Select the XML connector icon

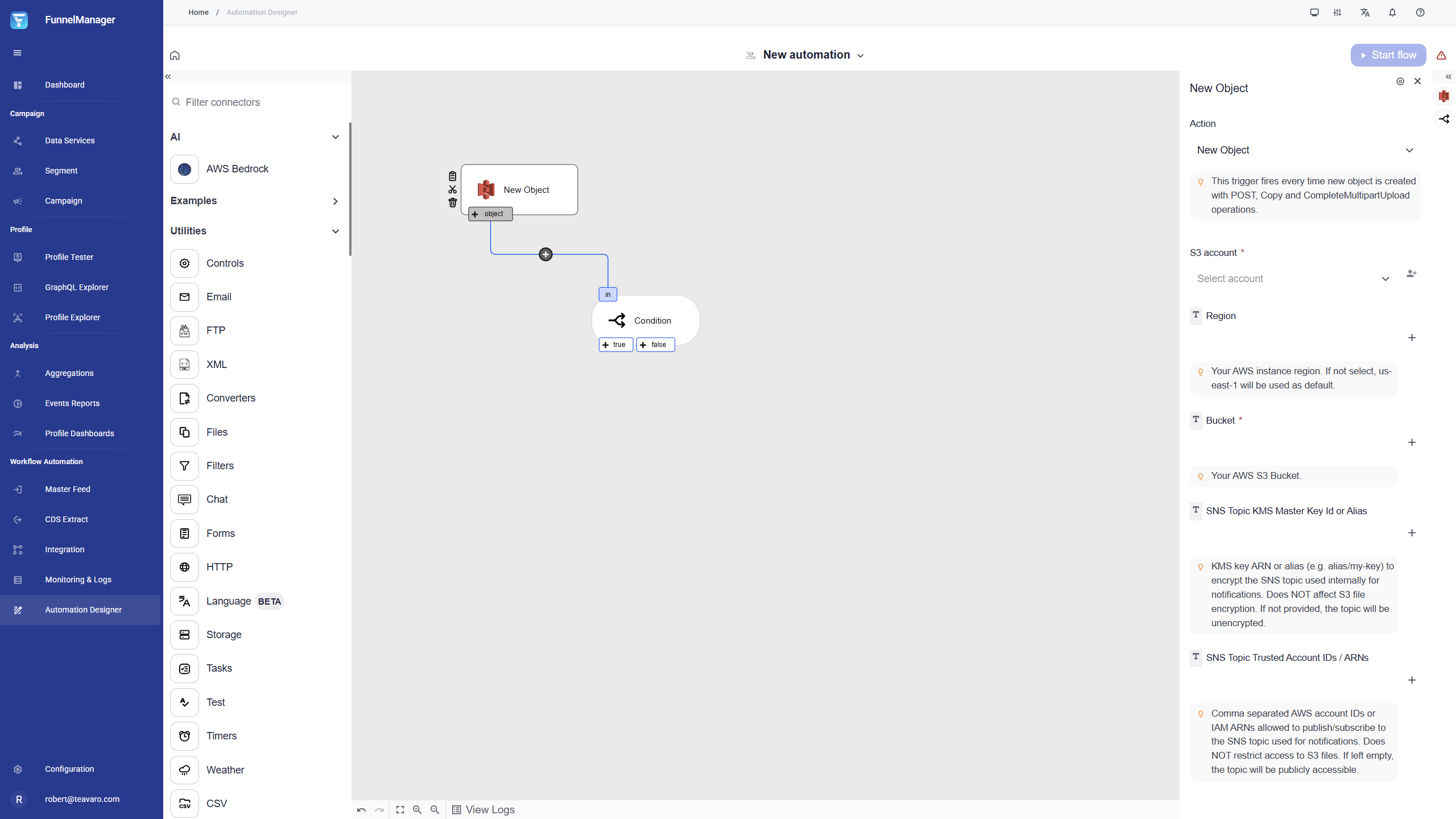click(184, 365)
